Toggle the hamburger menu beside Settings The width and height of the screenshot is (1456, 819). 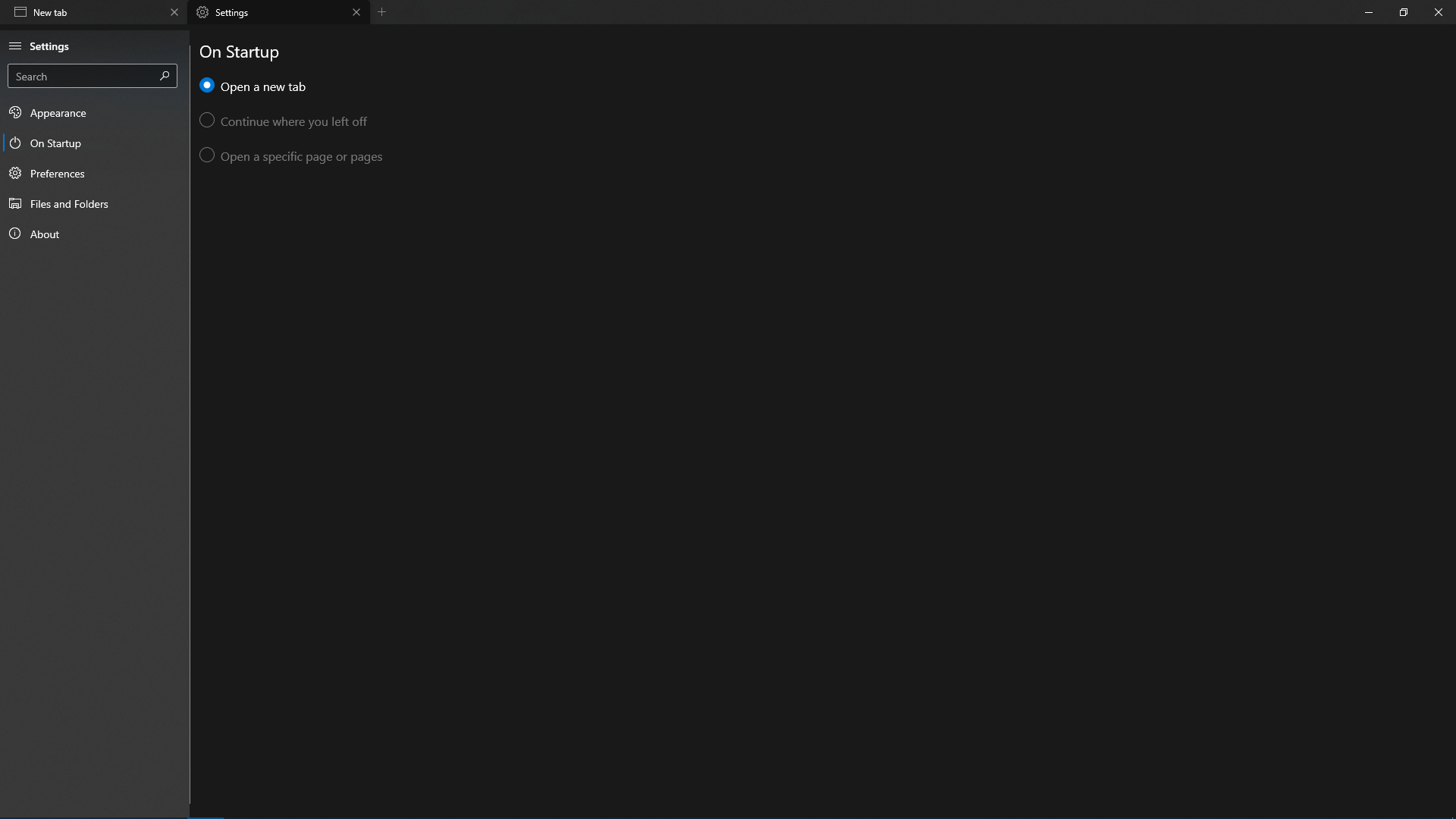tap(14, 46)
